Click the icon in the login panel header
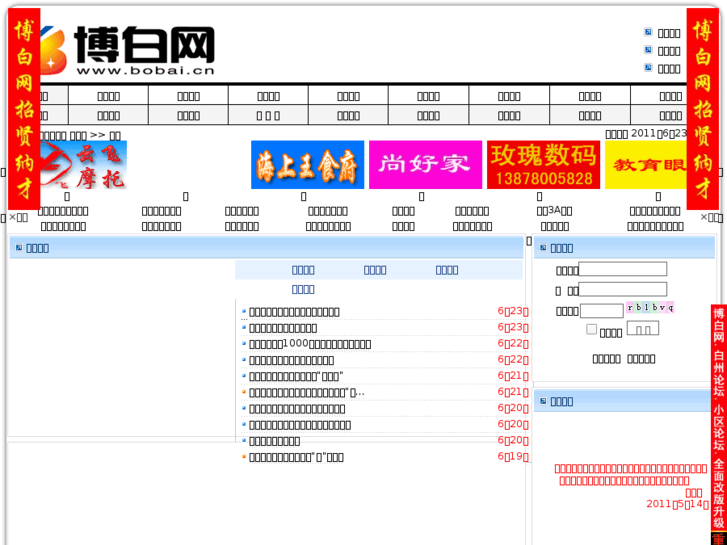Viewport: 727px width, 545px height. (543, 248)
